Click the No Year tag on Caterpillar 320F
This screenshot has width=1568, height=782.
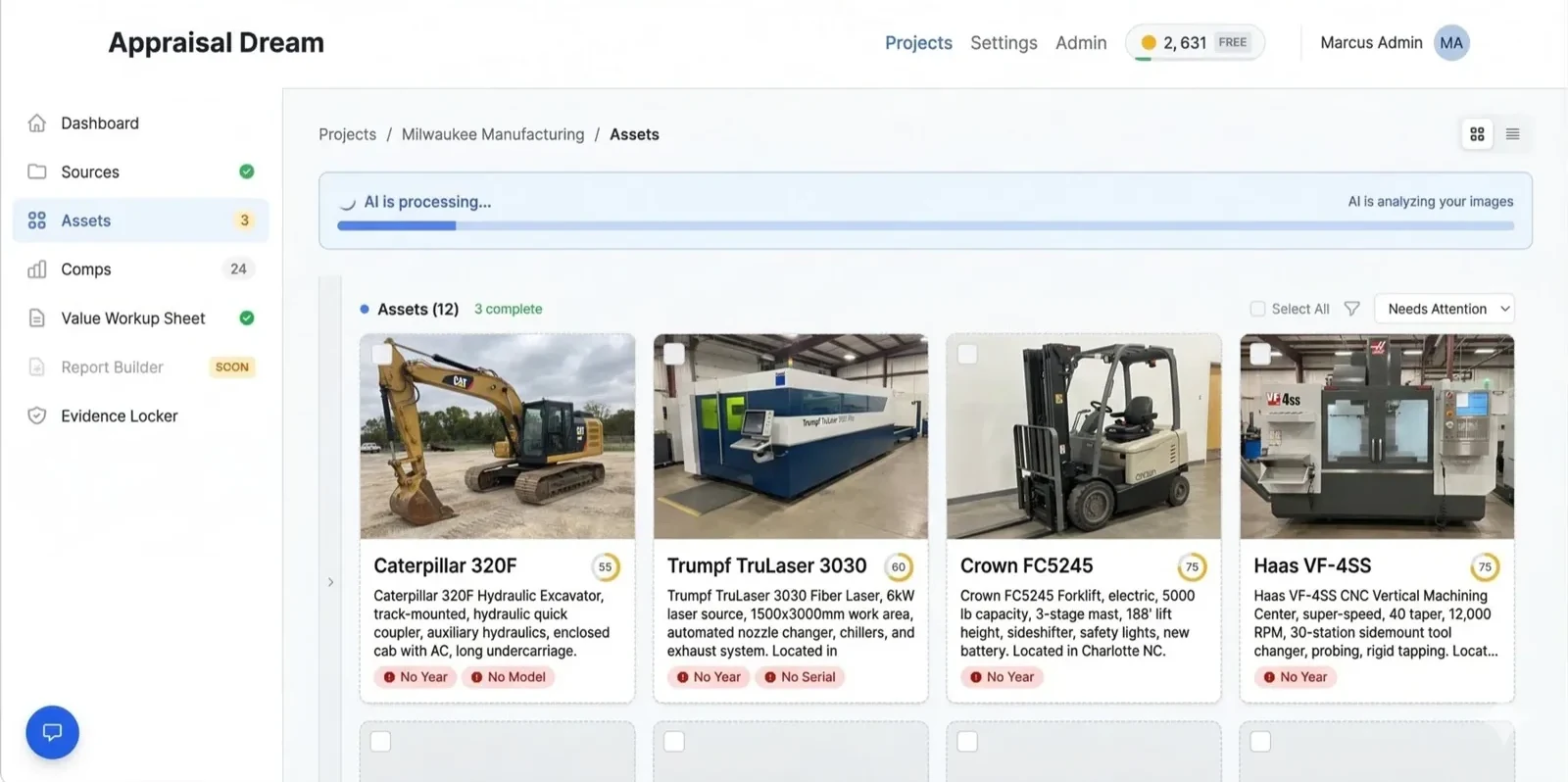click(x=416, y=677)
